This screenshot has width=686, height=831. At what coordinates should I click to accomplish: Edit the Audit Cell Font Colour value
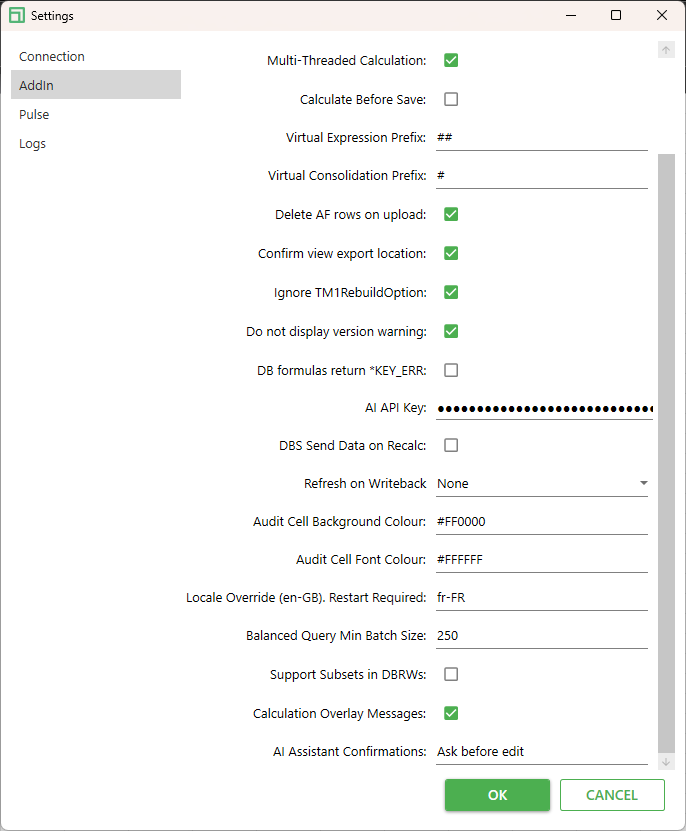pos(542,560)
